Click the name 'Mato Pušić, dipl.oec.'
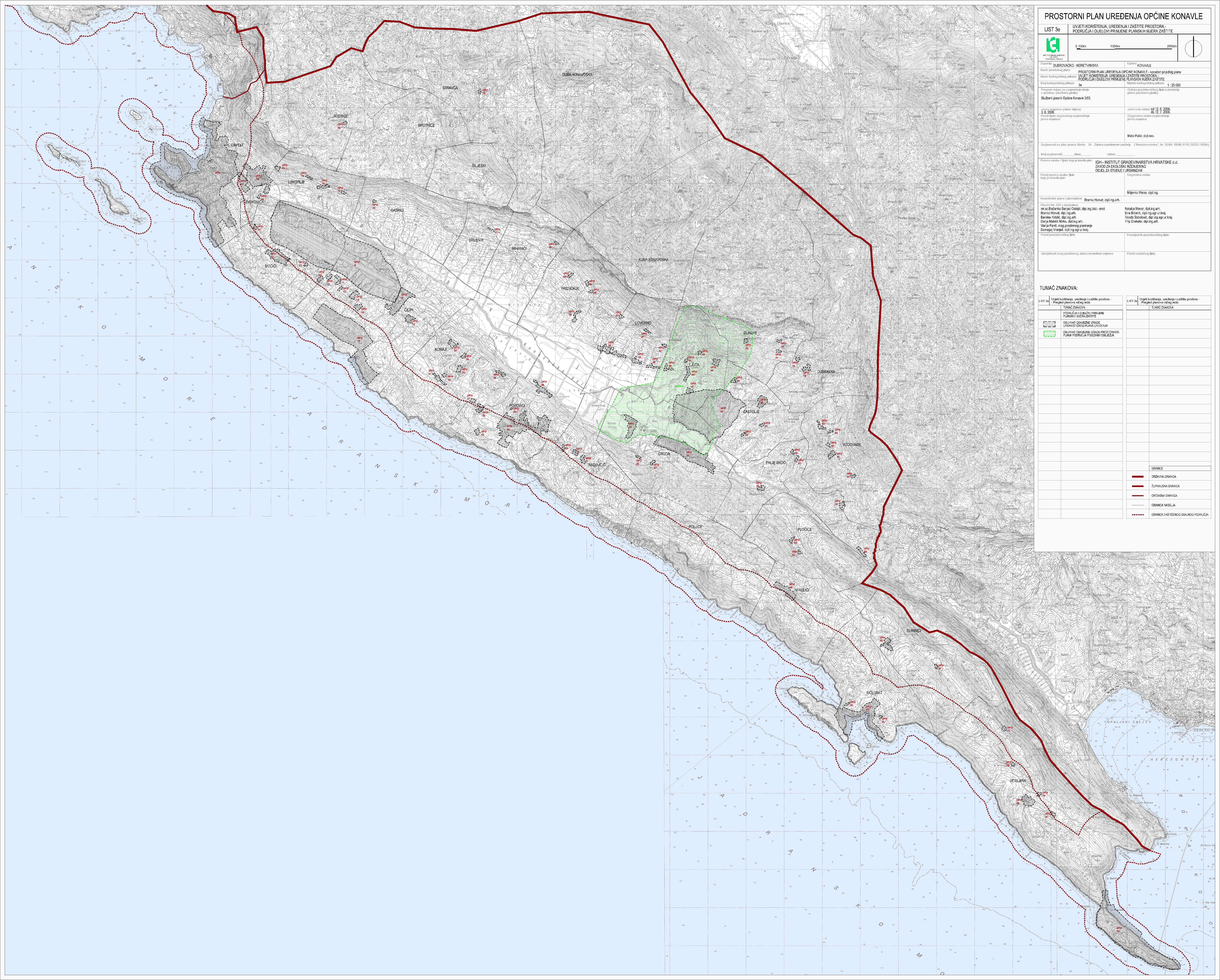This screenshot has width=1220, height=980. 1141,136
